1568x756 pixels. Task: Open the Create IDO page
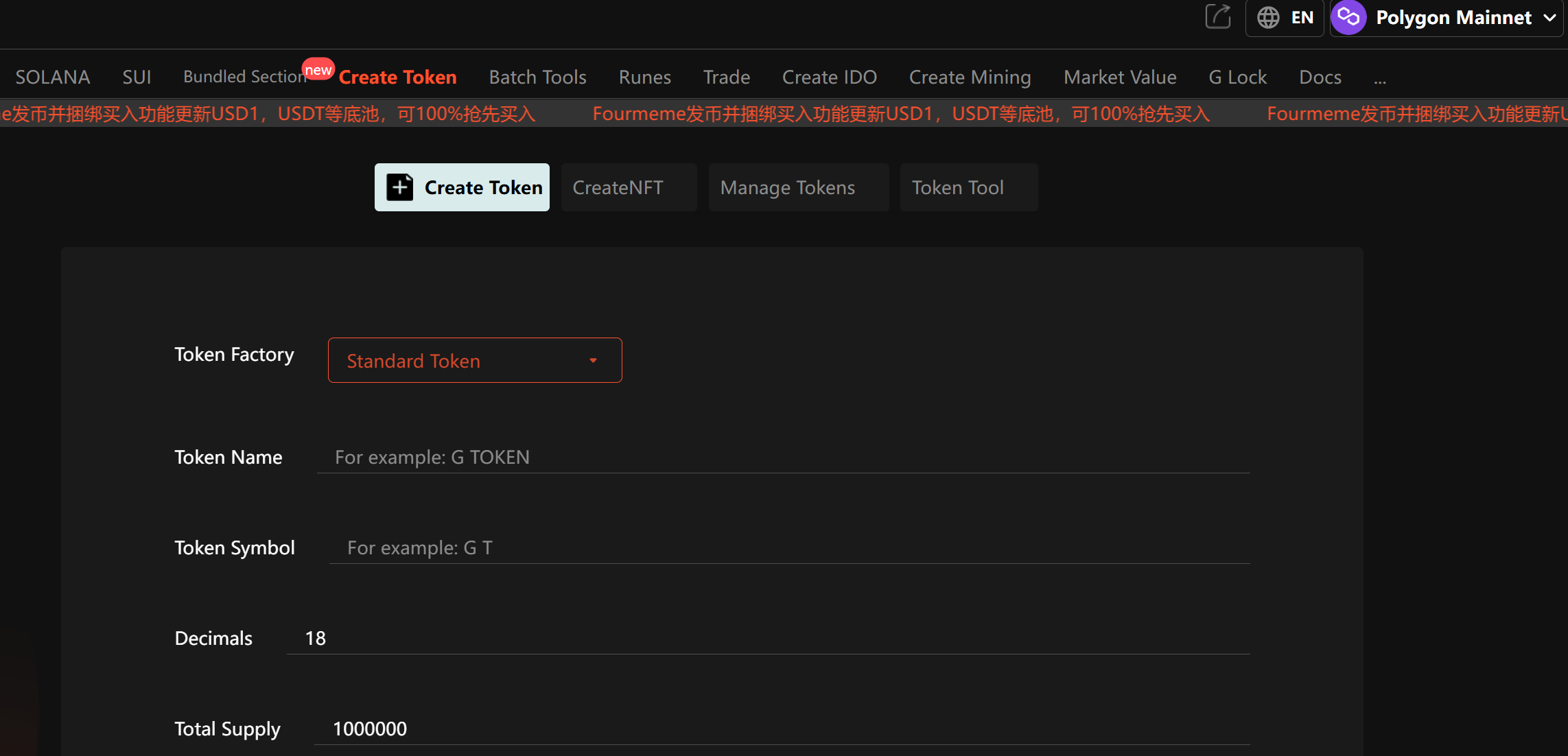[x=829, y=77]
